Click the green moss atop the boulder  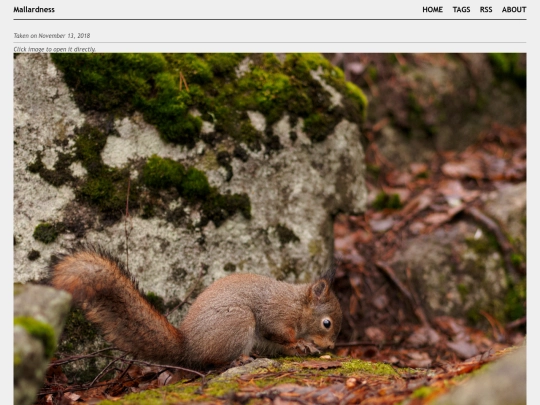tap(207, 93)
